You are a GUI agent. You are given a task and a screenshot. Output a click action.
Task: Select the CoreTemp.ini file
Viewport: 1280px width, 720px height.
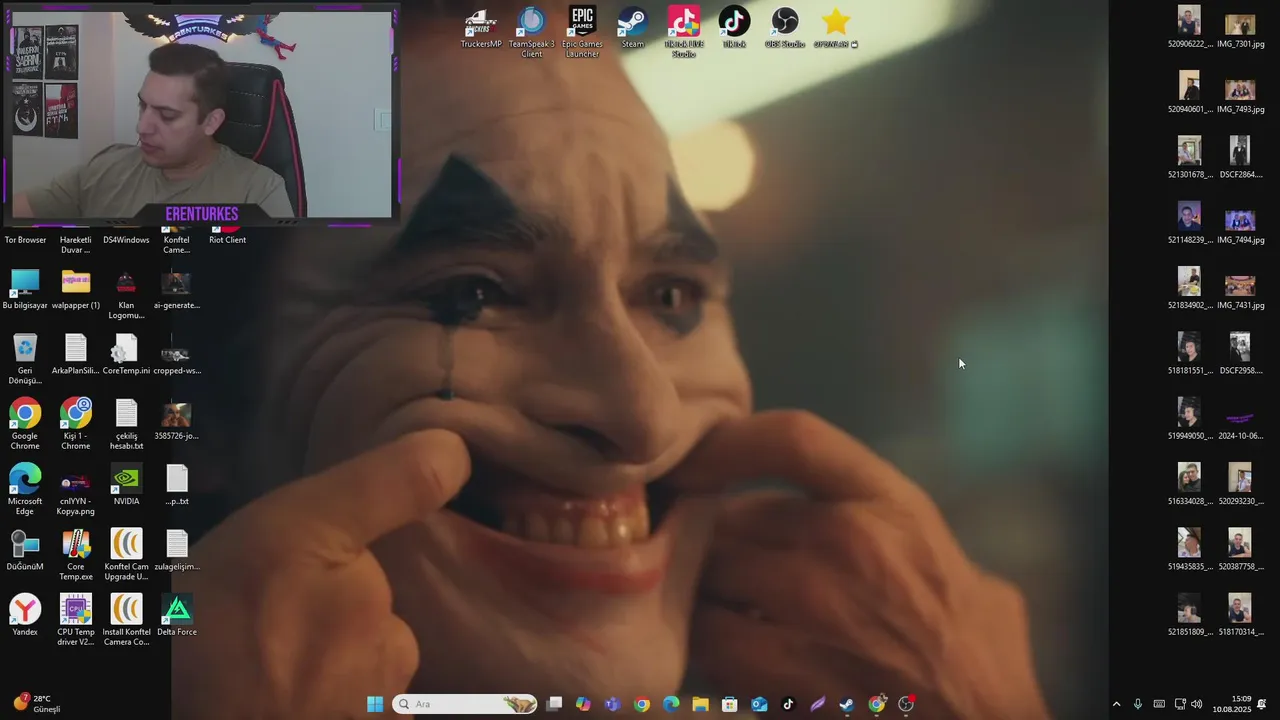click(126, 355)
